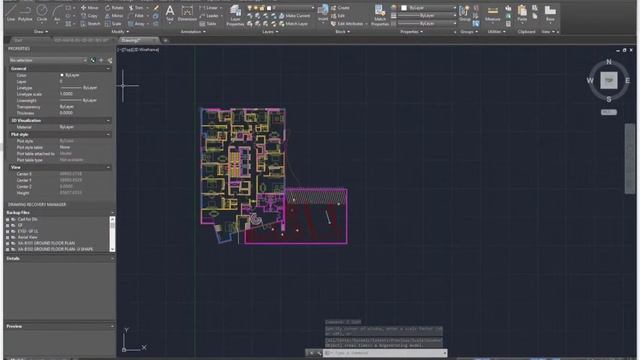640x360 pixels.
Task: Open the Layer Properties manager
Action: pyautogui.click(x=235, y=15)
